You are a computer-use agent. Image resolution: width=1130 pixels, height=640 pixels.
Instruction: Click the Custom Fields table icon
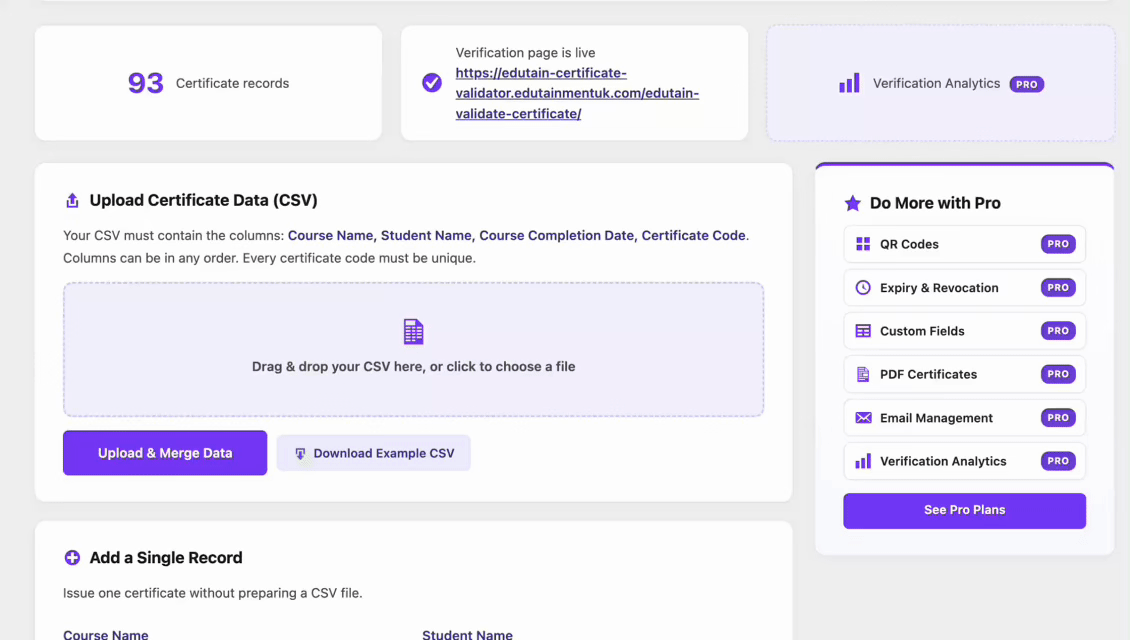click(x=863, y=331)
